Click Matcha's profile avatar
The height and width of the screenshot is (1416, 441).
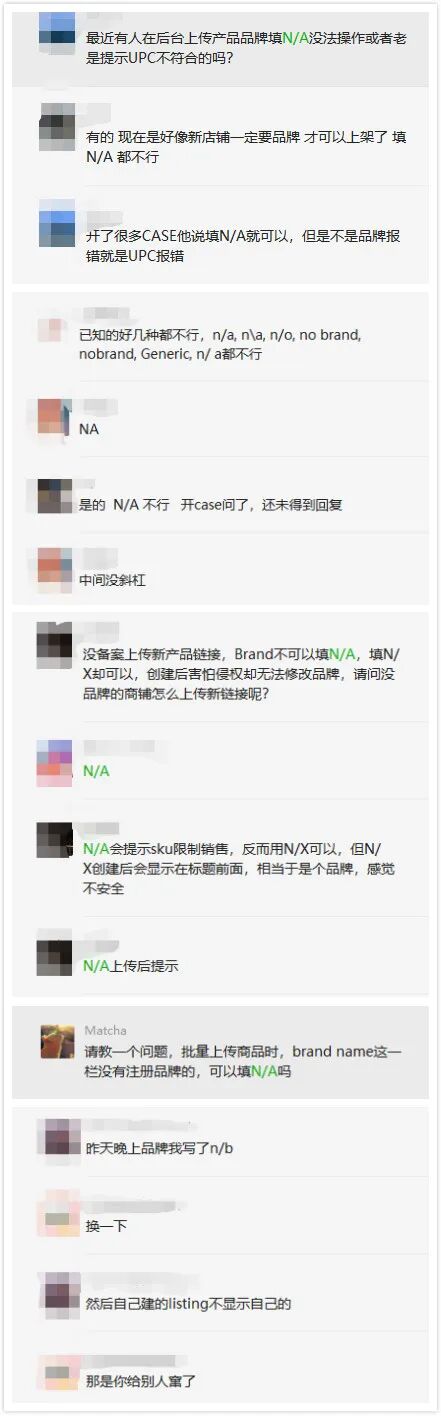coord(57,1042)
